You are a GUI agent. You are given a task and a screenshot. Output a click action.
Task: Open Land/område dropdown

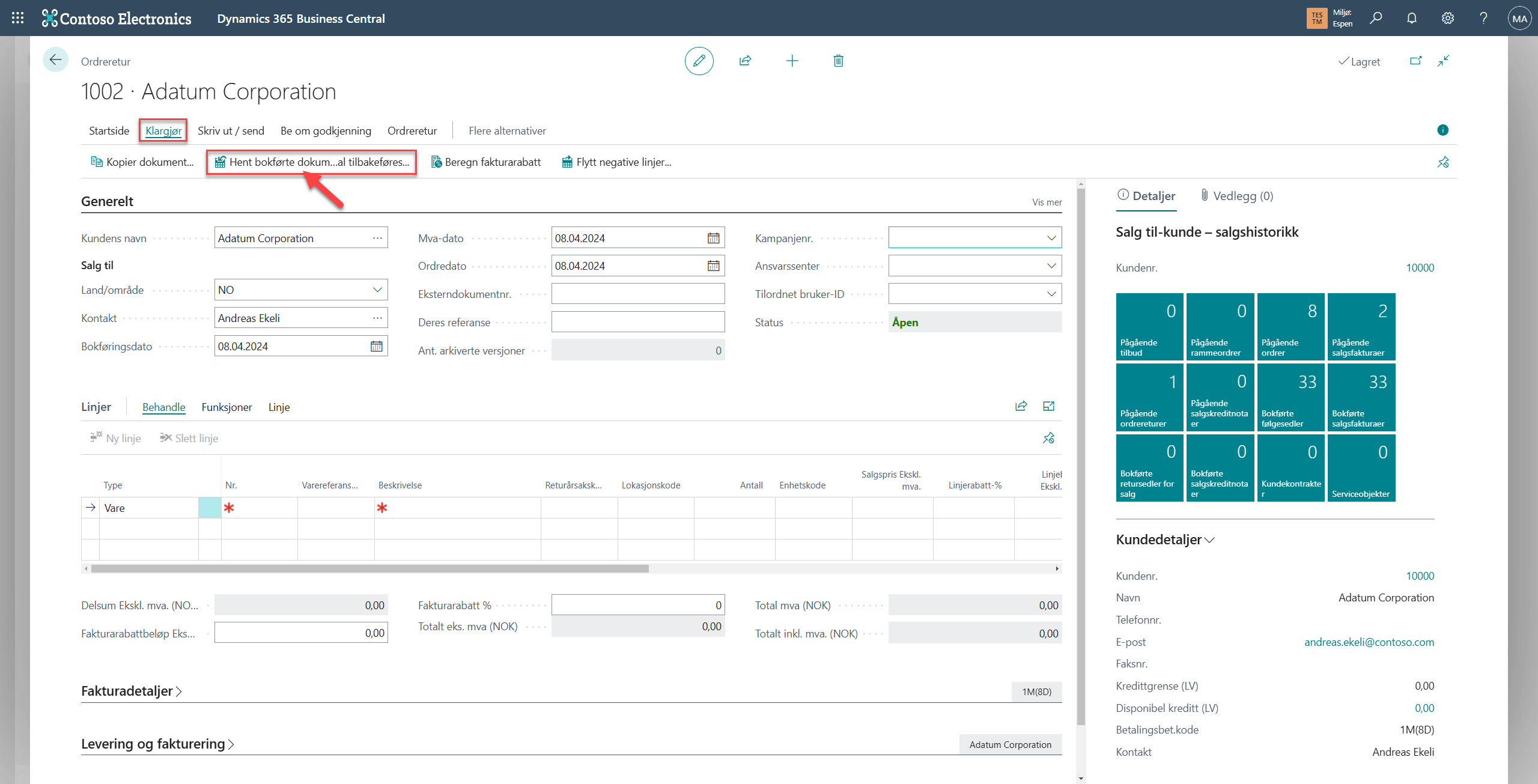[x=377, y=290]
